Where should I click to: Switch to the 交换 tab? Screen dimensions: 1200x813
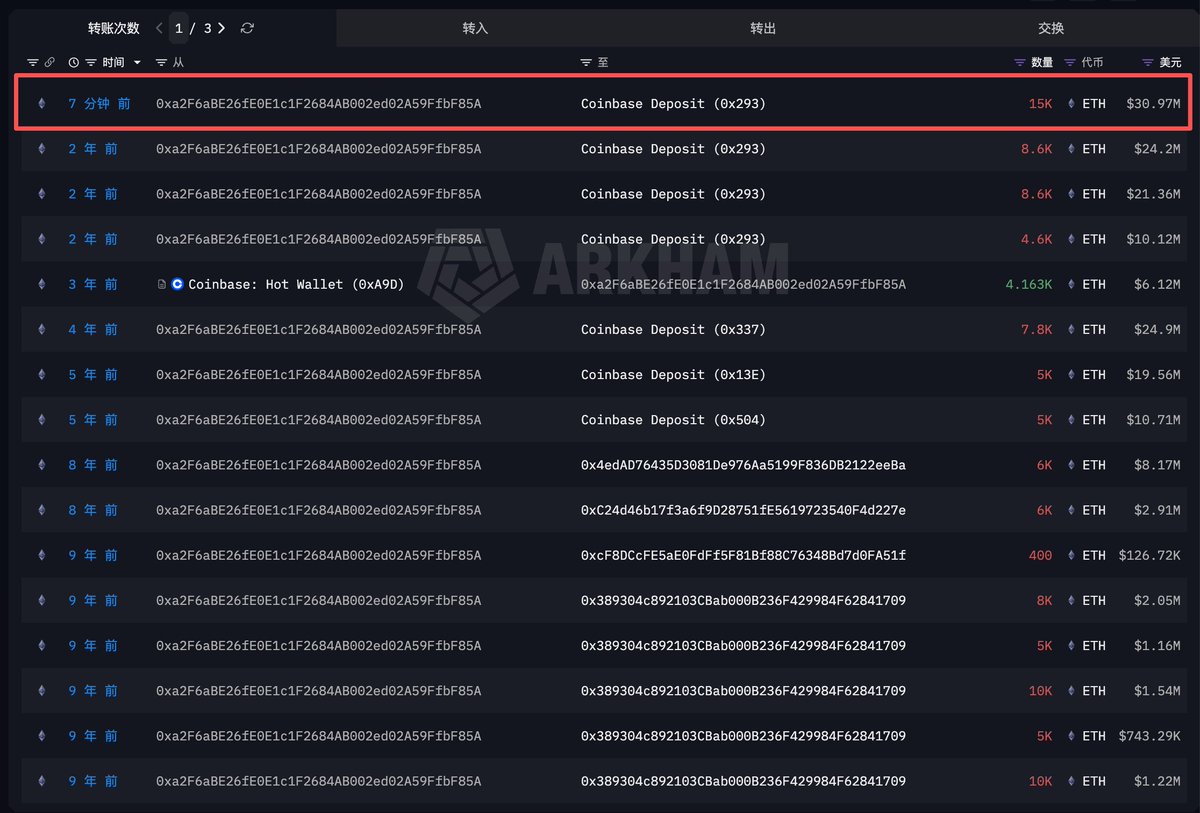(1051, 28)
